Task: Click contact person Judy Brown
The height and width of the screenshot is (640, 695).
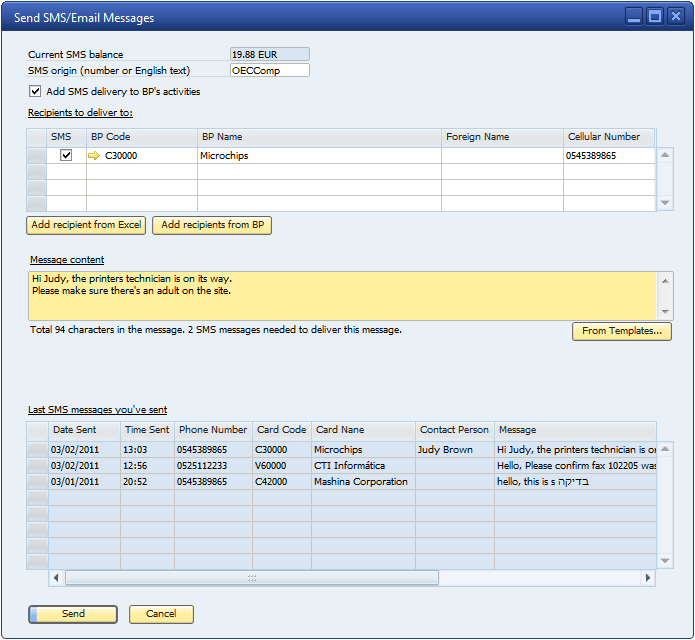Action: click(454, 450)
